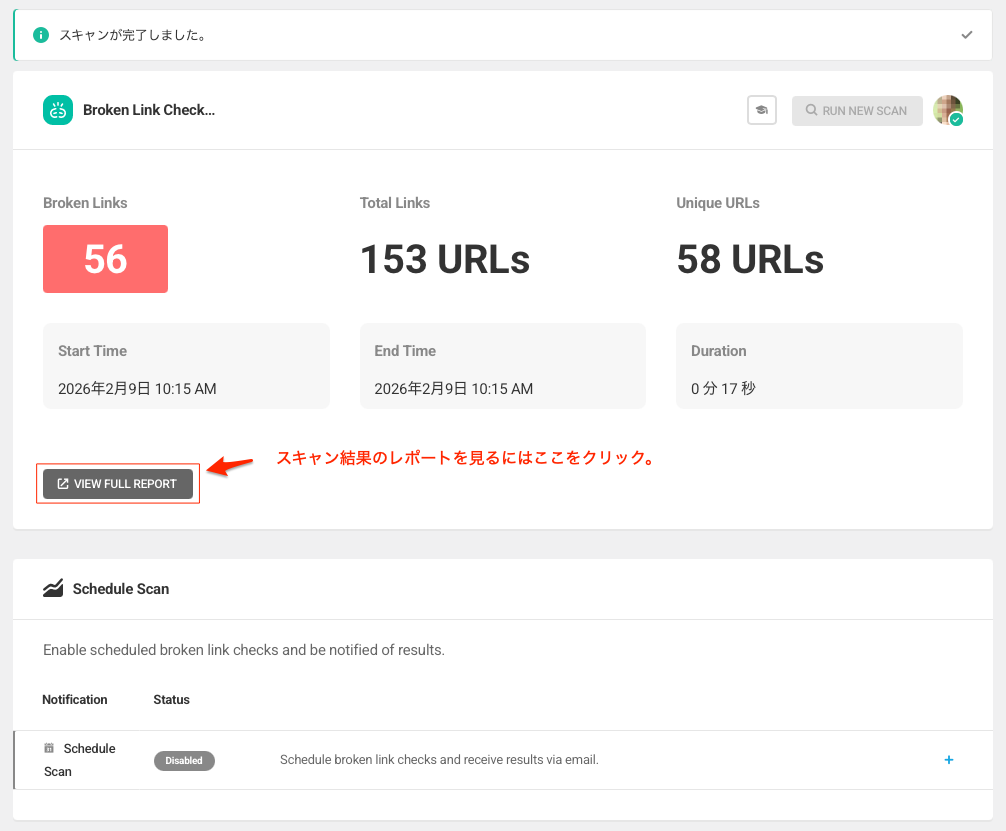Select the Notification column header
1006x831 pixels.
click(75, 700)
